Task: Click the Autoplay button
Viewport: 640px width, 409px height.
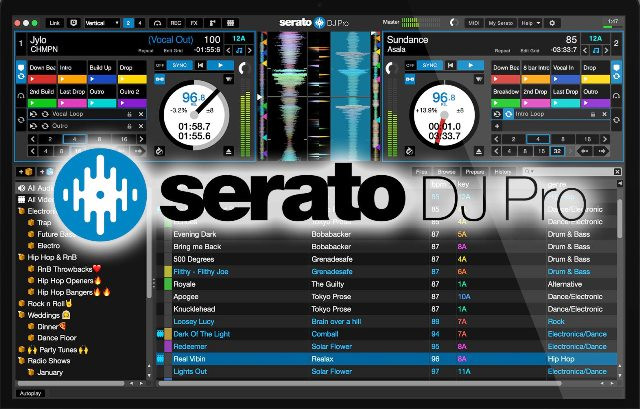Action: [x=31, y=393]
